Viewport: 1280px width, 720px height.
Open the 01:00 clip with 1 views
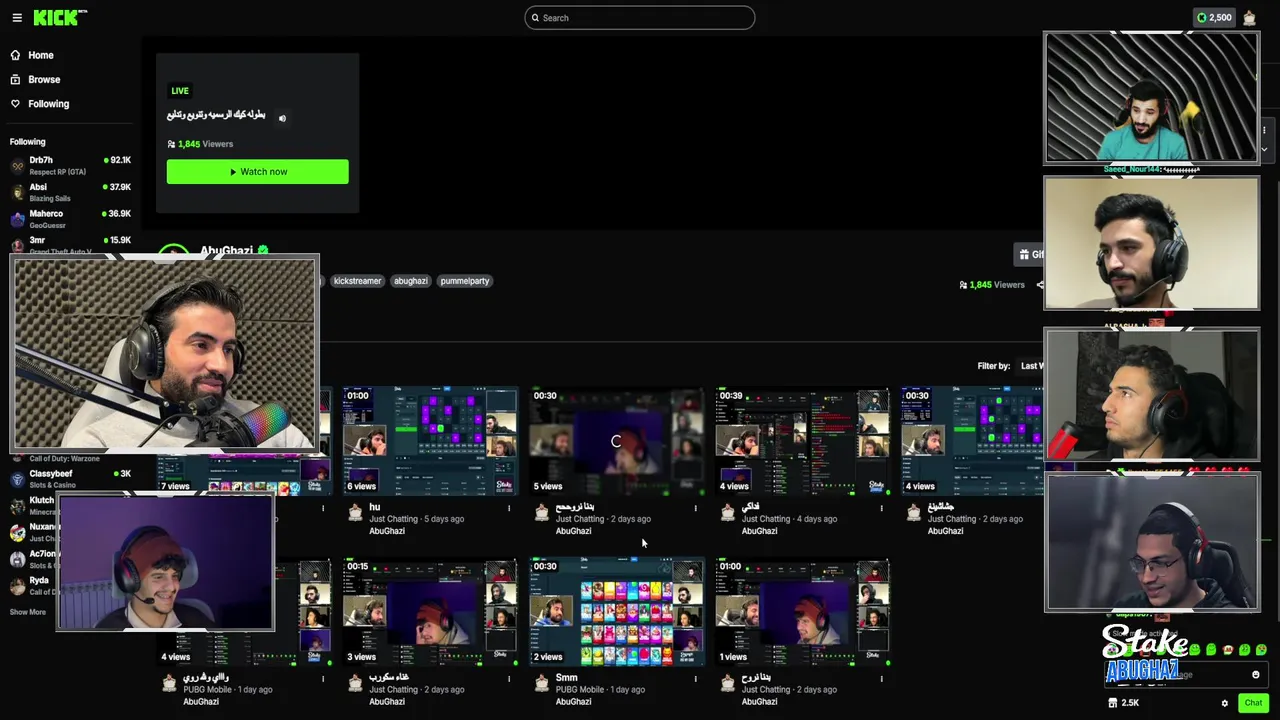[802, 612]
